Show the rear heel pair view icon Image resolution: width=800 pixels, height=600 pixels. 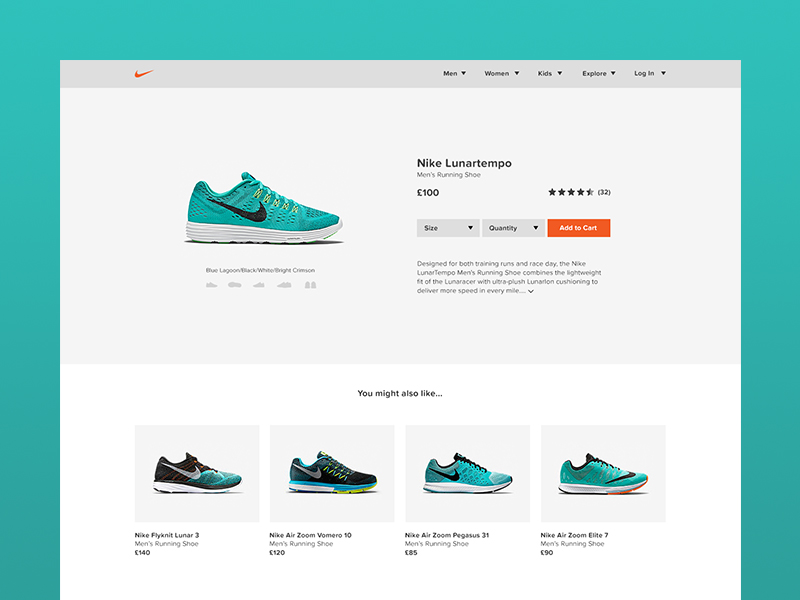point(311,285)
